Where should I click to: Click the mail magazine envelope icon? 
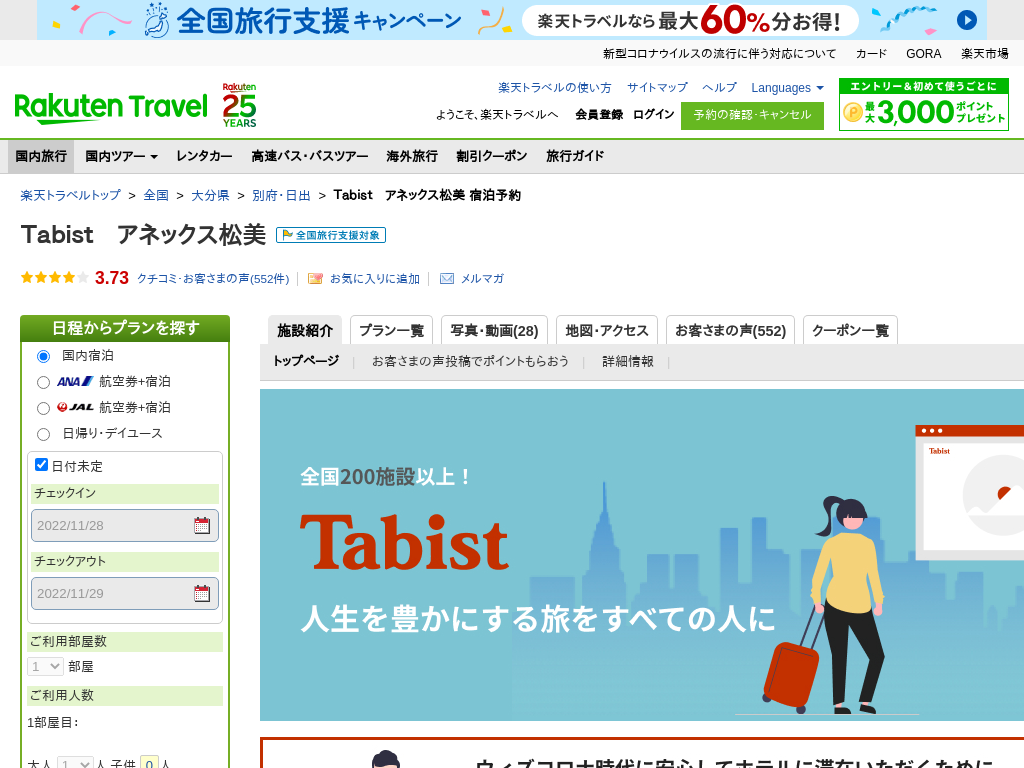coord(447,279)
